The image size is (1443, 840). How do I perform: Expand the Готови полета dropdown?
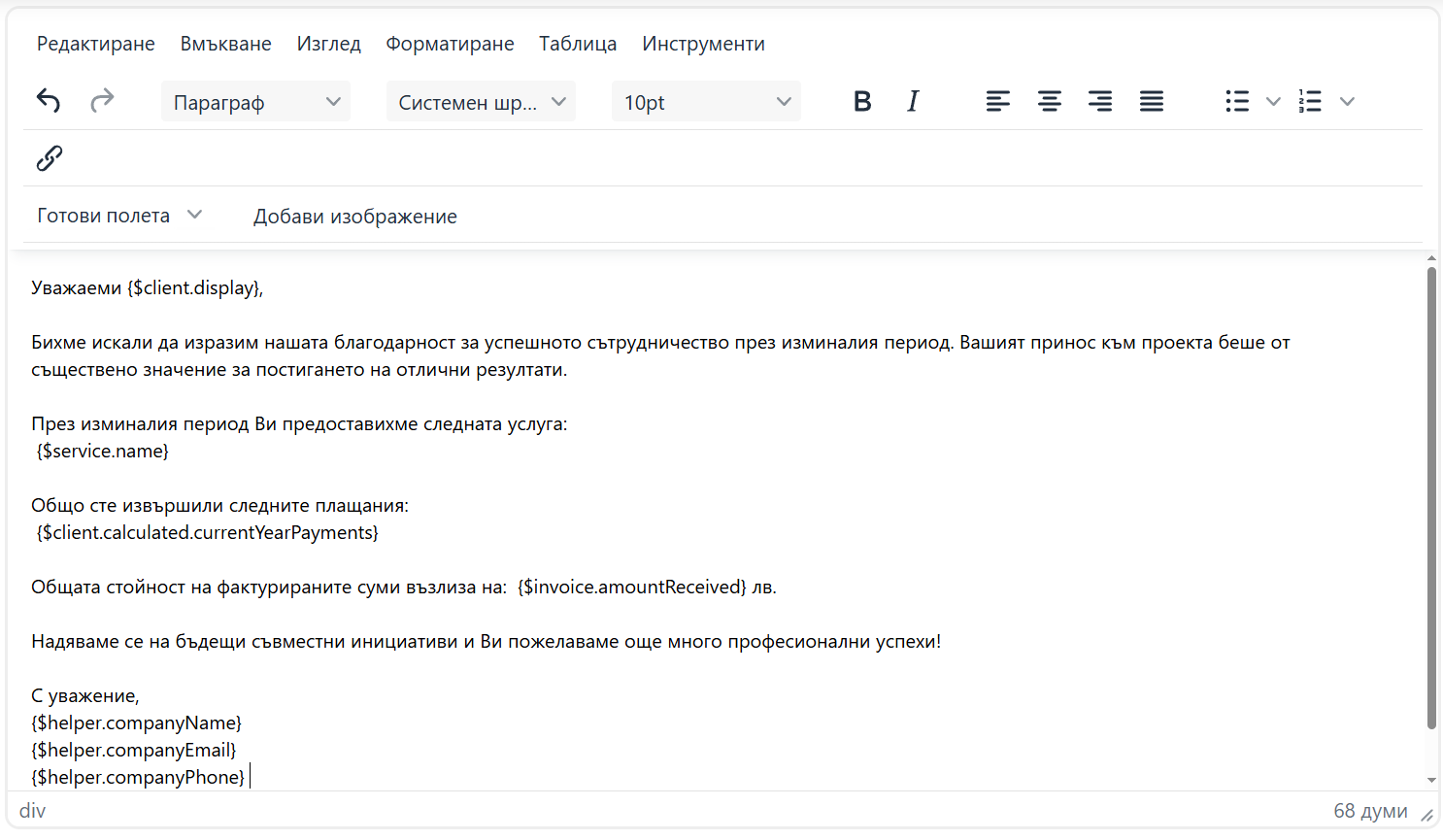[119, 216]
